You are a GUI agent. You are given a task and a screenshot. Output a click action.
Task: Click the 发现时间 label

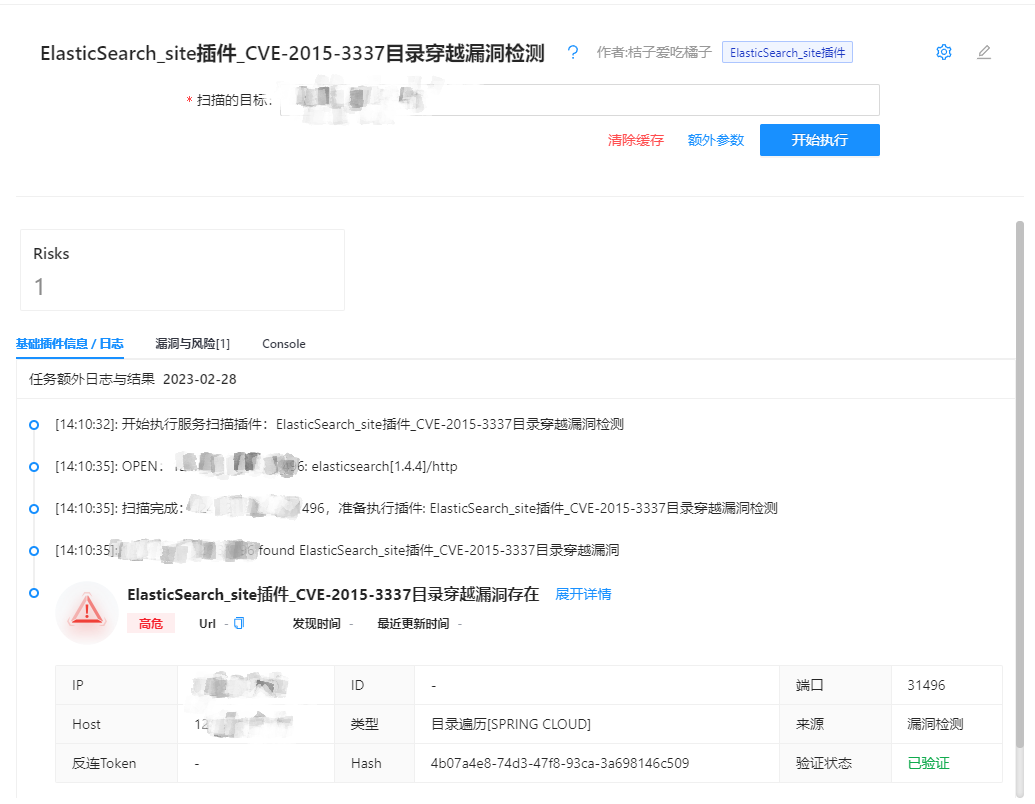pyautogui.click(x=316, y=623)
